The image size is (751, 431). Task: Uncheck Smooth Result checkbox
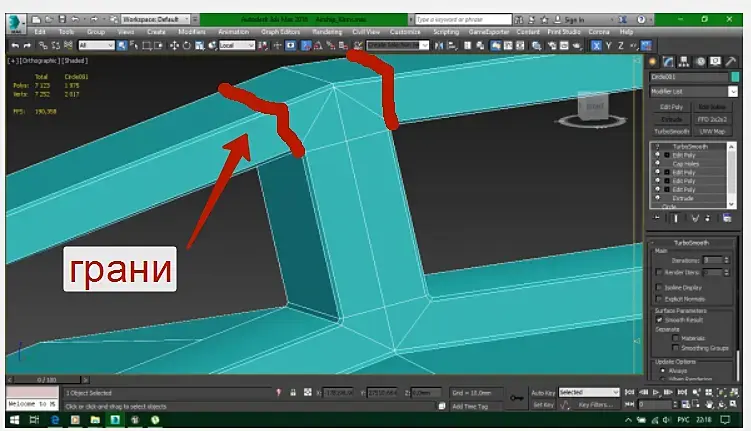click(660, 320)
